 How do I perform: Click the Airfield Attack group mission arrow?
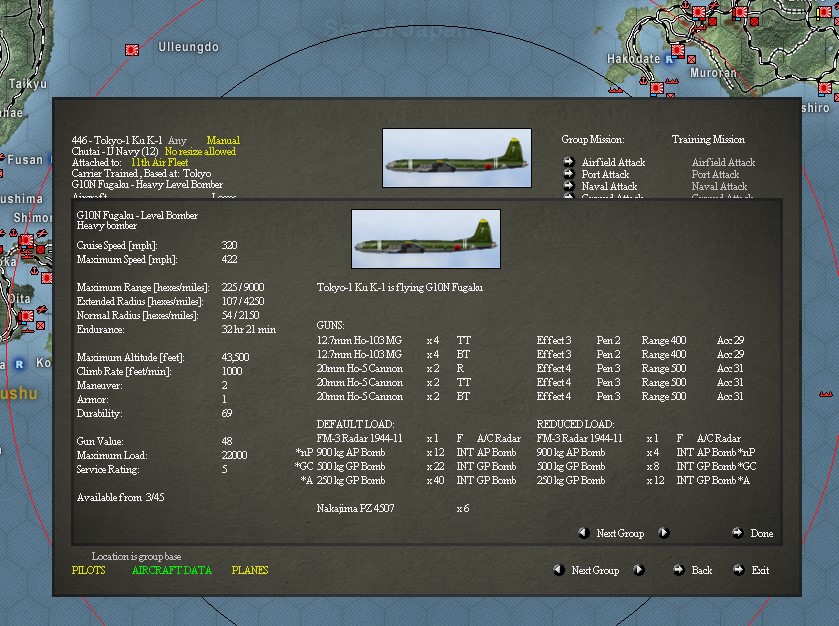(569, 162)
